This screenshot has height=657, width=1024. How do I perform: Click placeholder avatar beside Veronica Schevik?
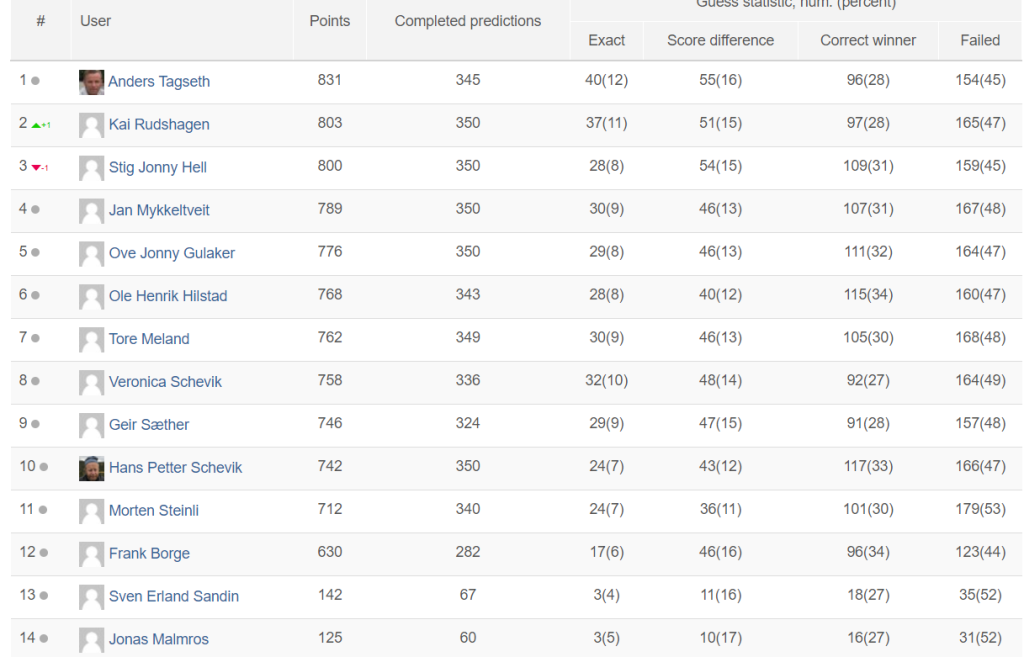[x=91, y=383]
